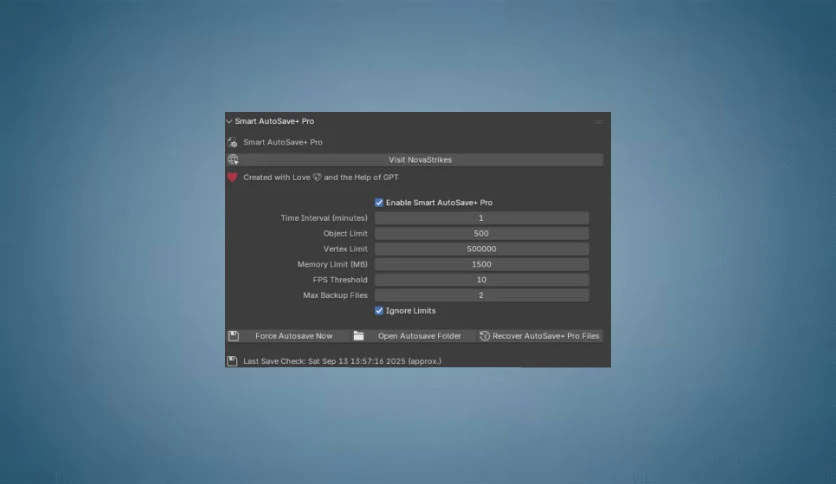Click the Last Save Check disk icon
The image size is (836, 484).
(x=232, y=361)
